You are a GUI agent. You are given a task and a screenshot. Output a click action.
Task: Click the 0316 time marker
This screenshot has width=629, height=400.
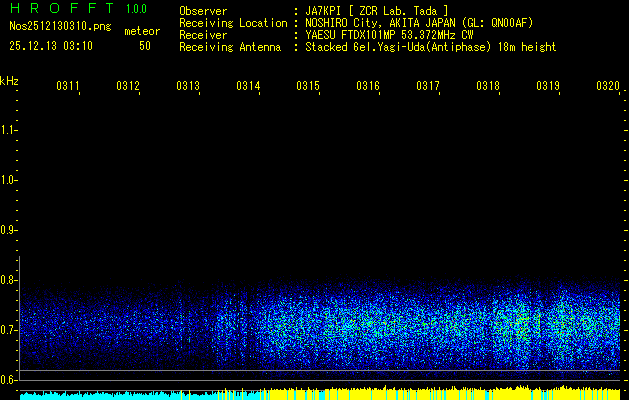(368, 87)
